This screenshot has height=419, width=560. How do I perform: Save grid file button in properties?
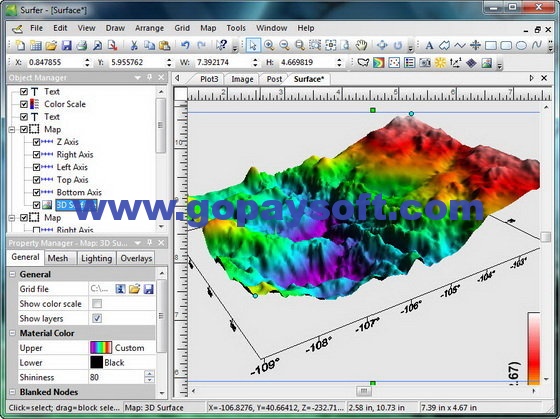[149, 289]
